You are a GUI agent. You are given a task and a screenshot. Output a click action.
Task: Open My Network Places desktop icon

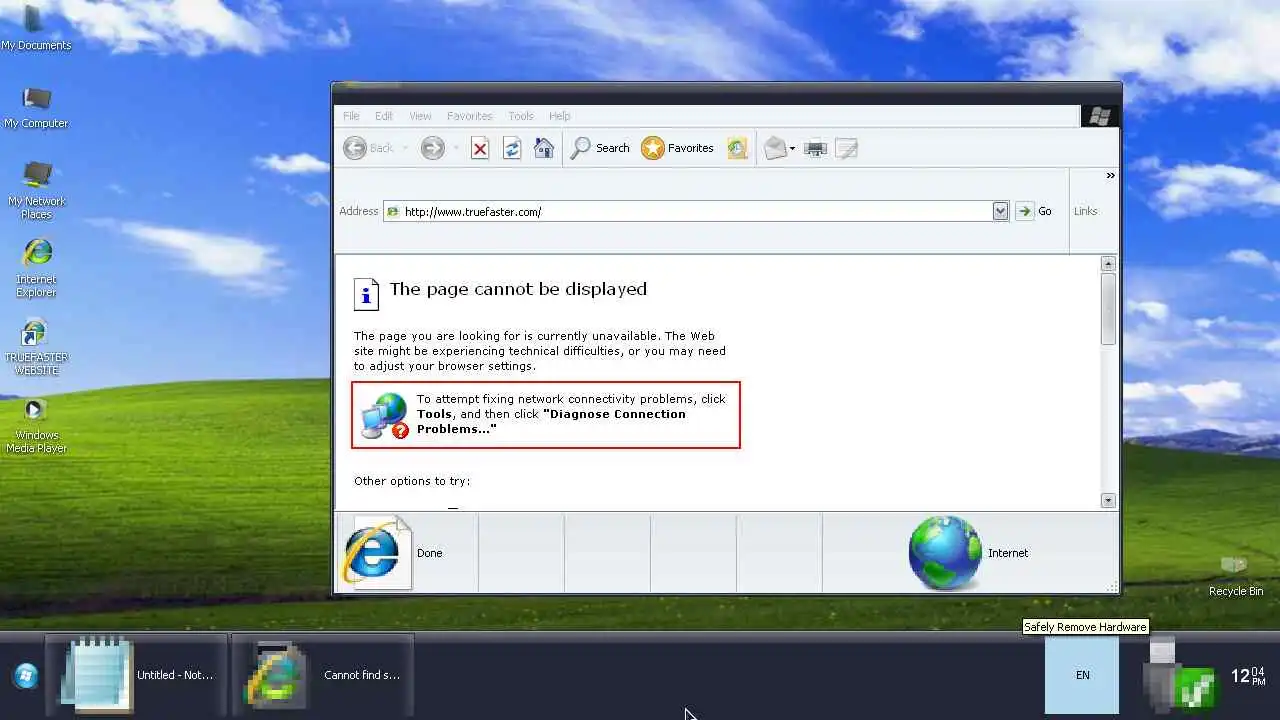tap(36, 190)
